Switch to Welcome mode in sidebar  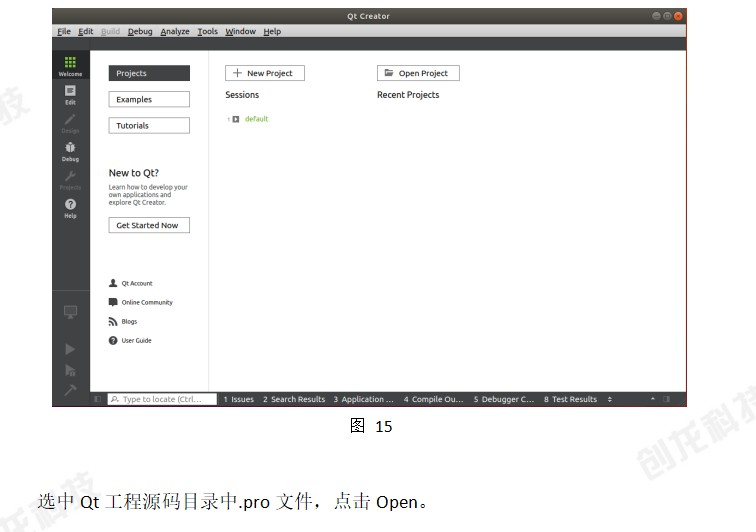[x=70, y=65]
